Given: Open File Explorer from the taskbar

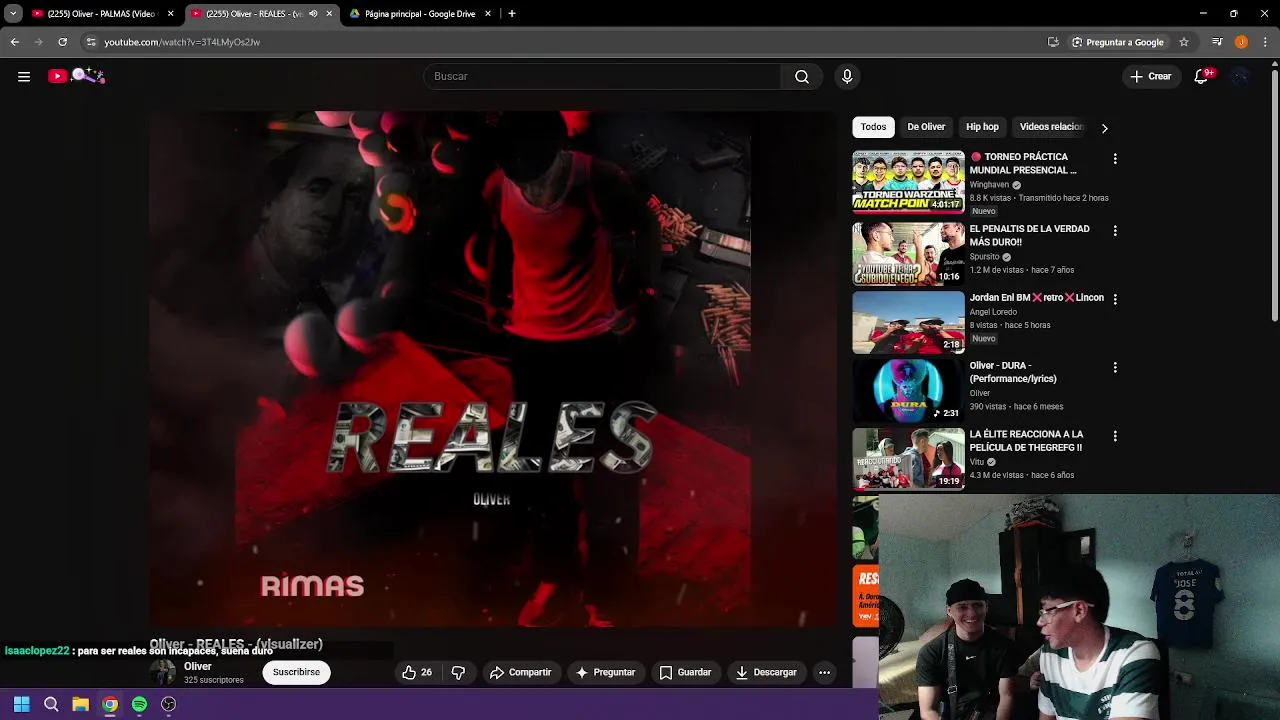Looking at the screenshot, I should 80,704.
